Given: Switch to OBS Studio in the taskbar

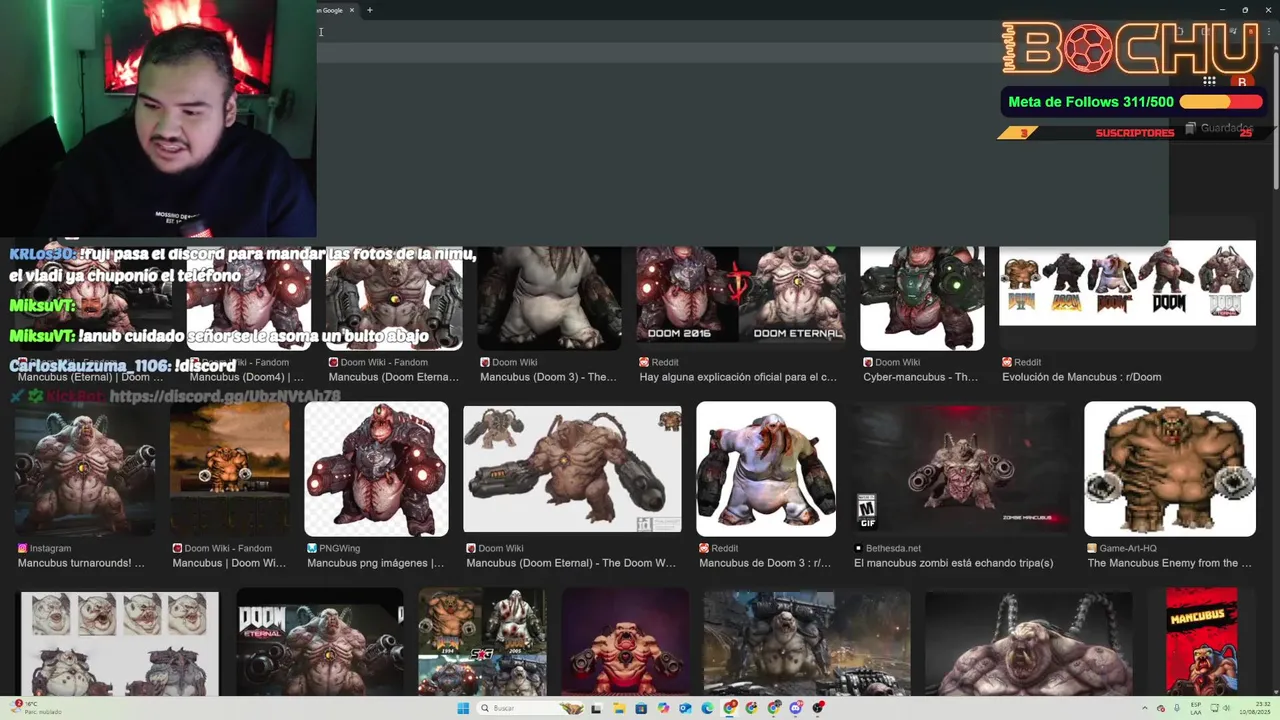Looking at the screenshot, I should [818, 708].
